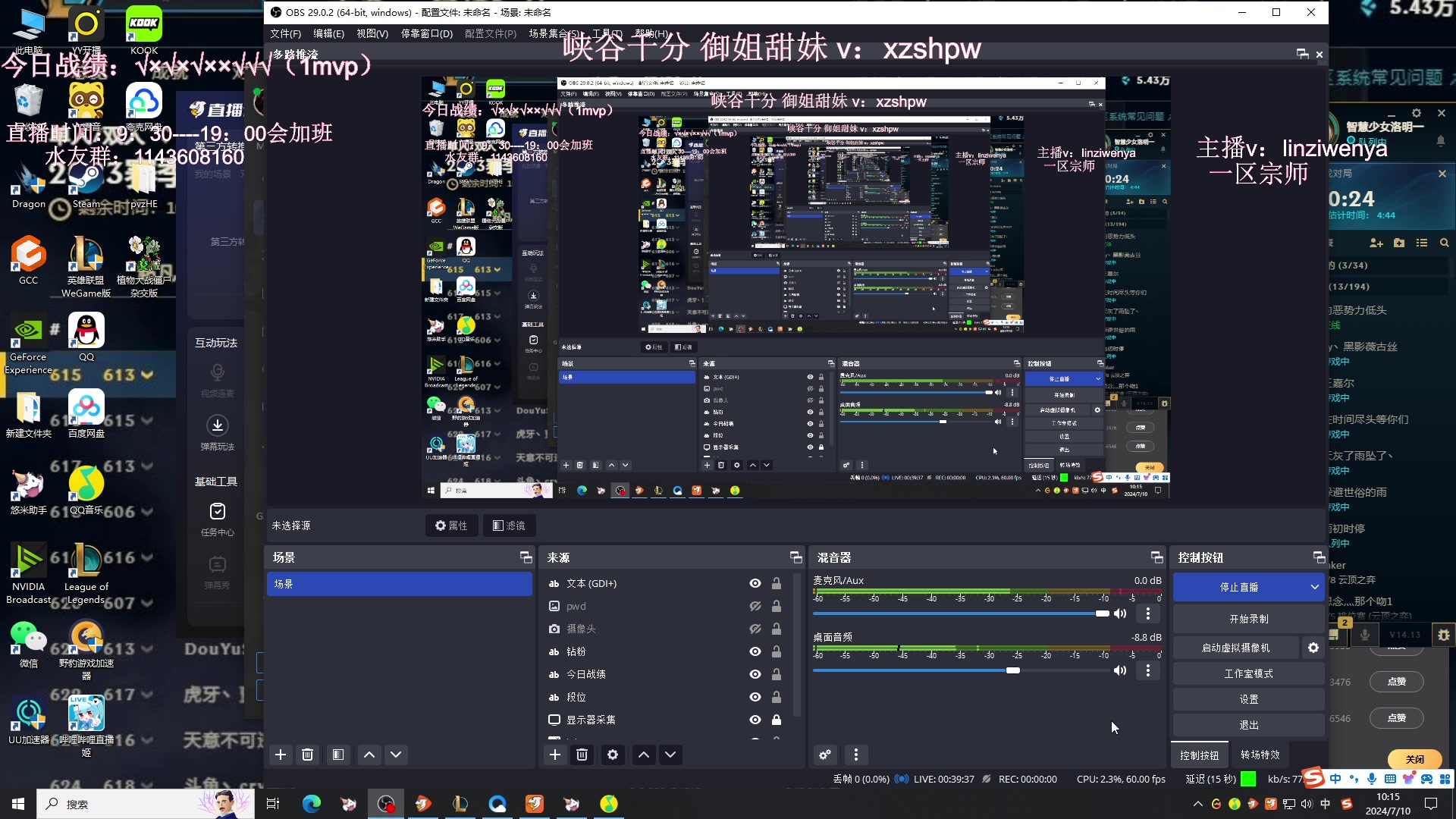Image resolution: width=1456 pixels, height=819 pixels.
Task: Hide the 段位 source
Action: [755, 697]
